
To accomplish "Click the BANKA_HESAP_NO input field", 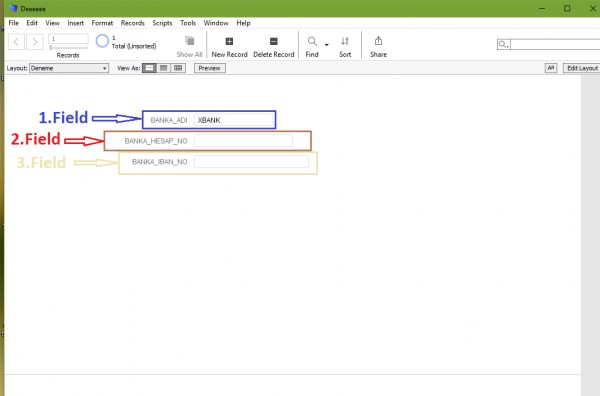I will [x=243, y=141].
